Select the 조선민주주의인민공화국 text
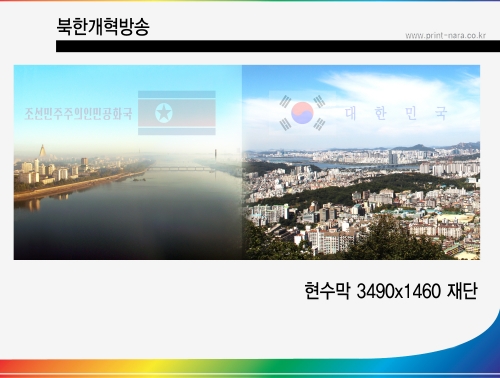Screen dimensions: 500x378 click(x=78, y=114)
